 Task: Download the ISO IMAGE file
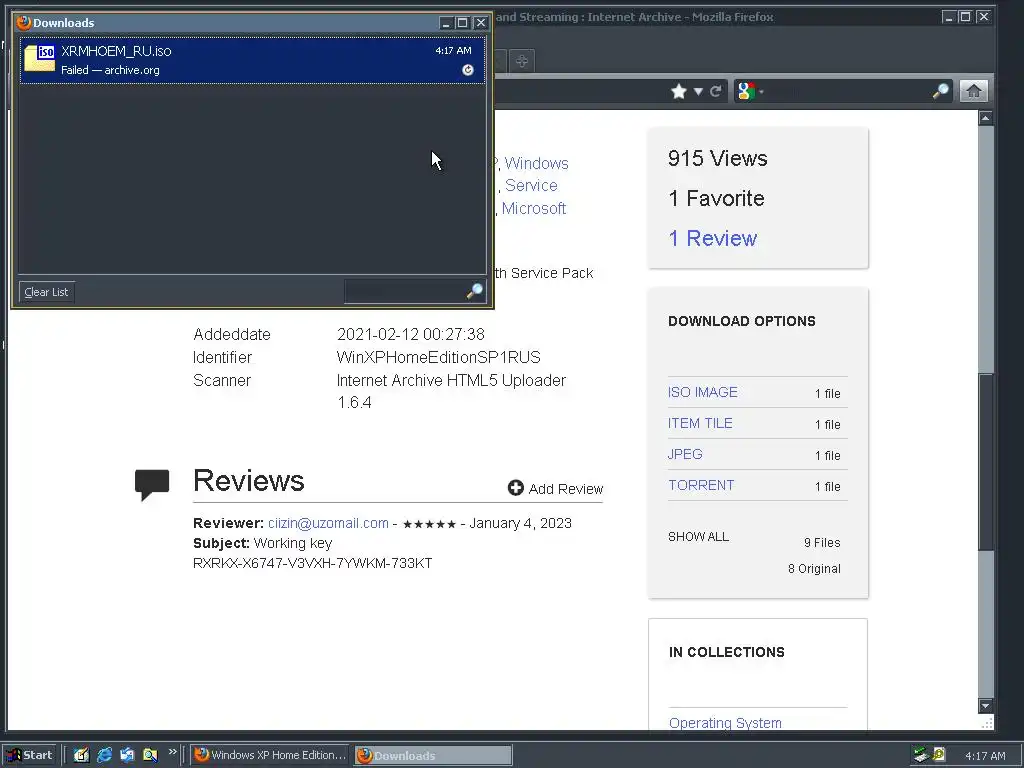[x=702, y=392]
